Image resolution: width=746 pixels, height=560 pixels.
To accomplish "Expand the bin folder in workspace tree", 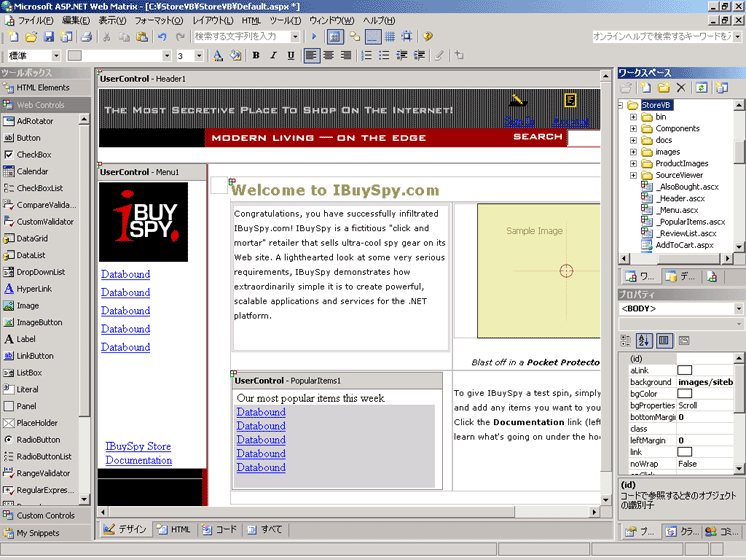I will pos(633,117).
